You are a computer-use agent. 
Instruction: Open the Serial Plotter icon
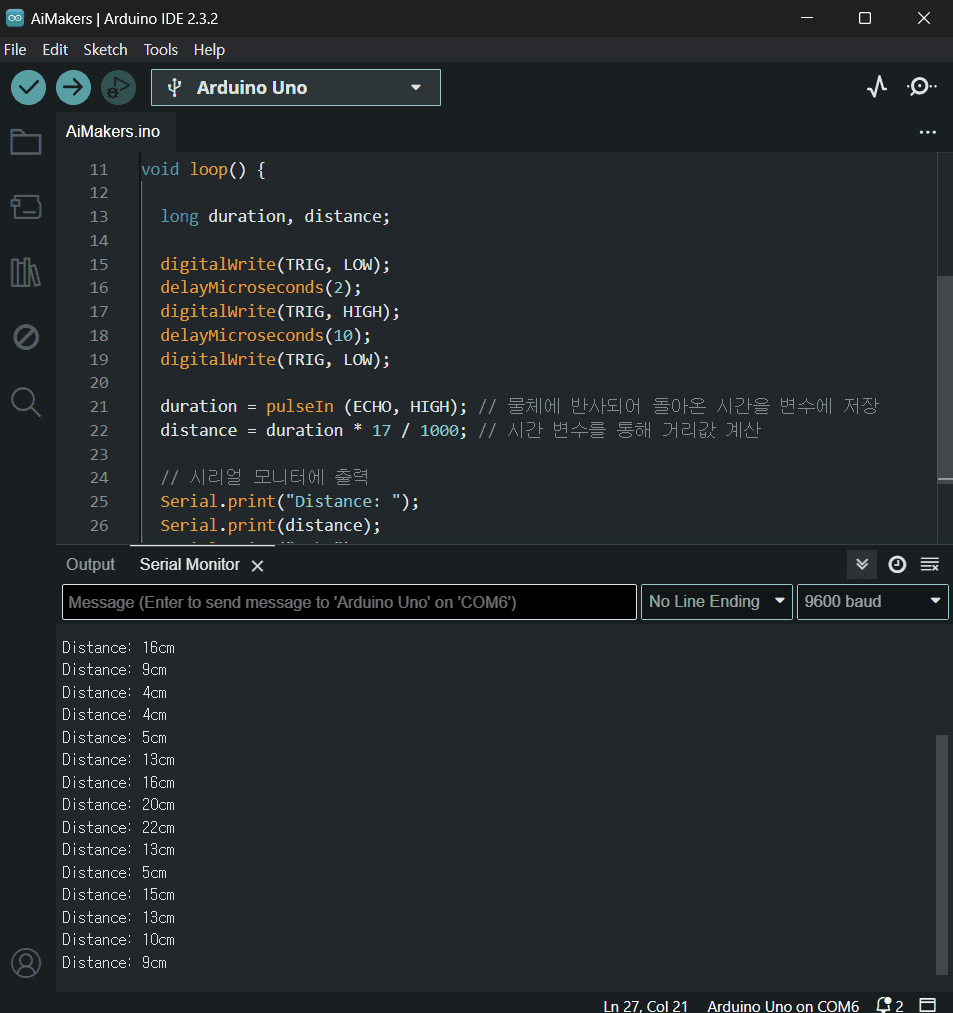click(877, 87)
